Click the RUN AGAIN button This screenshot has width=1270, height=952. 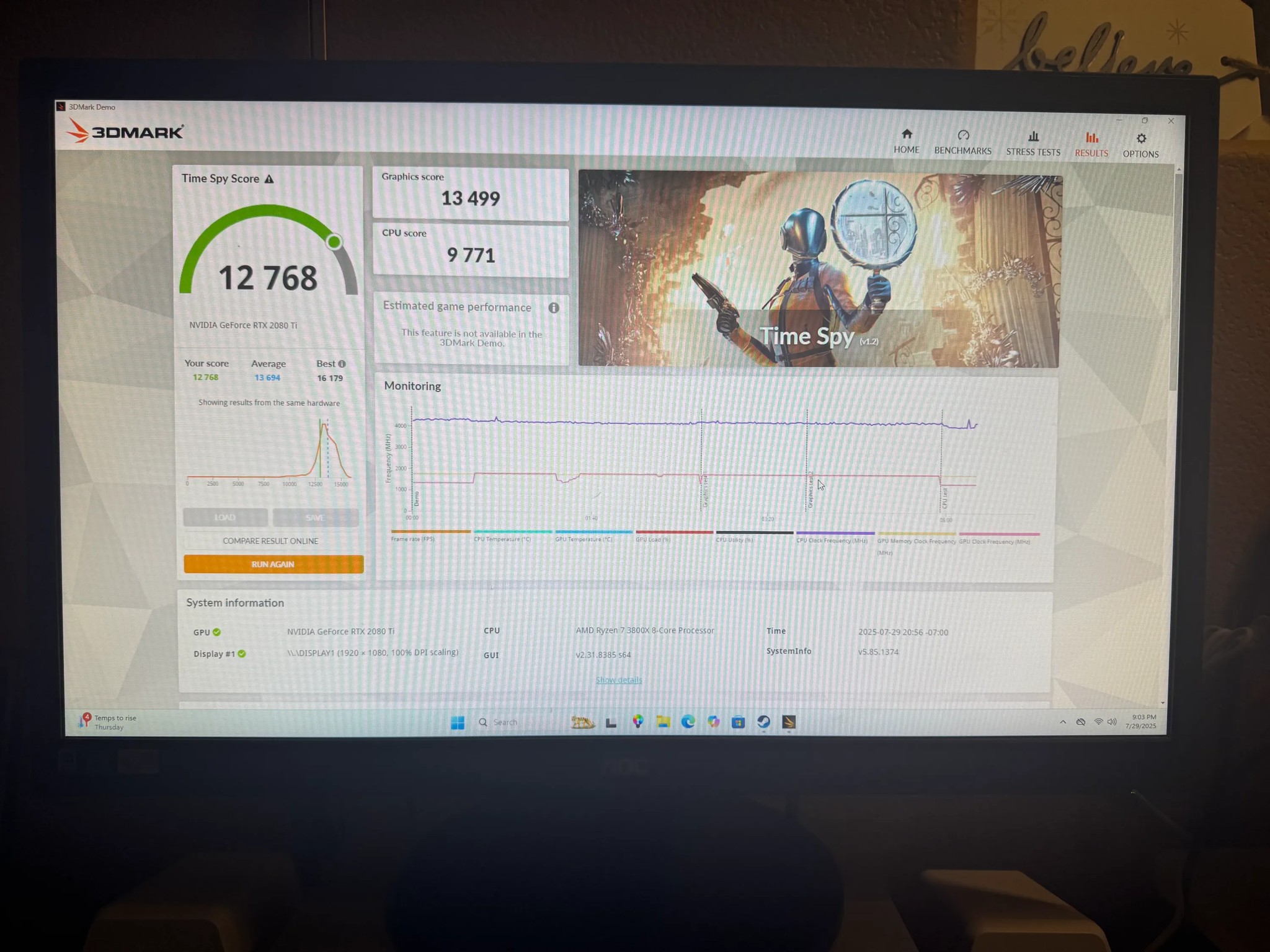coord(273,564)
